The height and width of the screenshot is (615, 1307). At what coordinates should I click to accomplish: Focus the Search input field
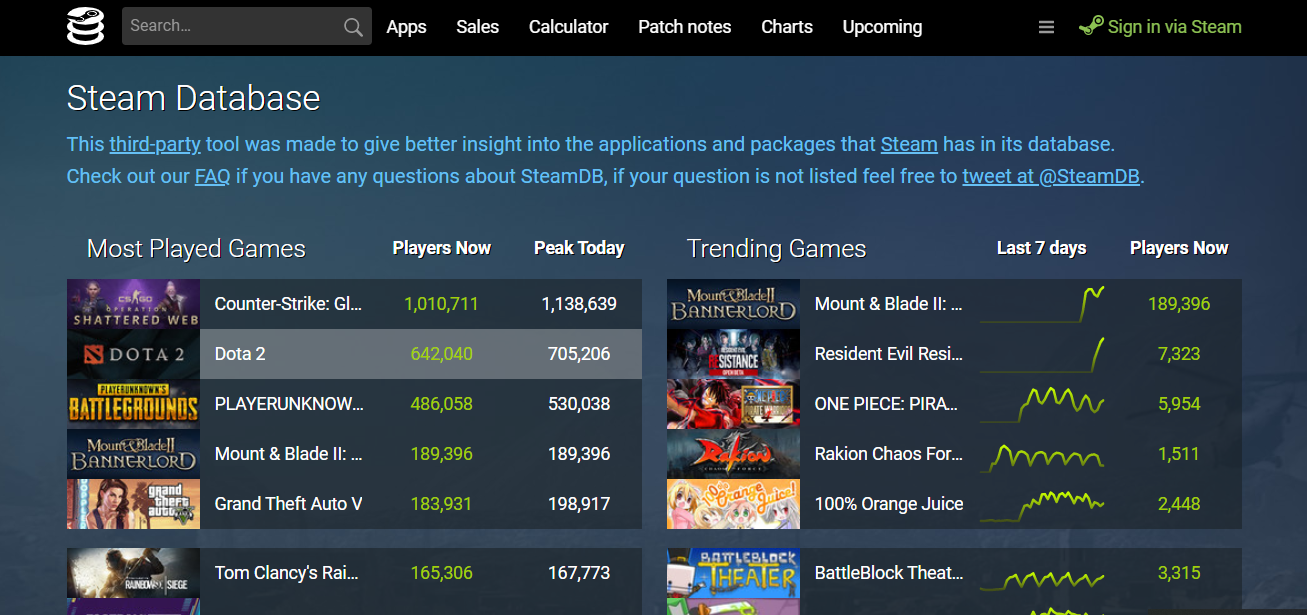click(230, 27)
